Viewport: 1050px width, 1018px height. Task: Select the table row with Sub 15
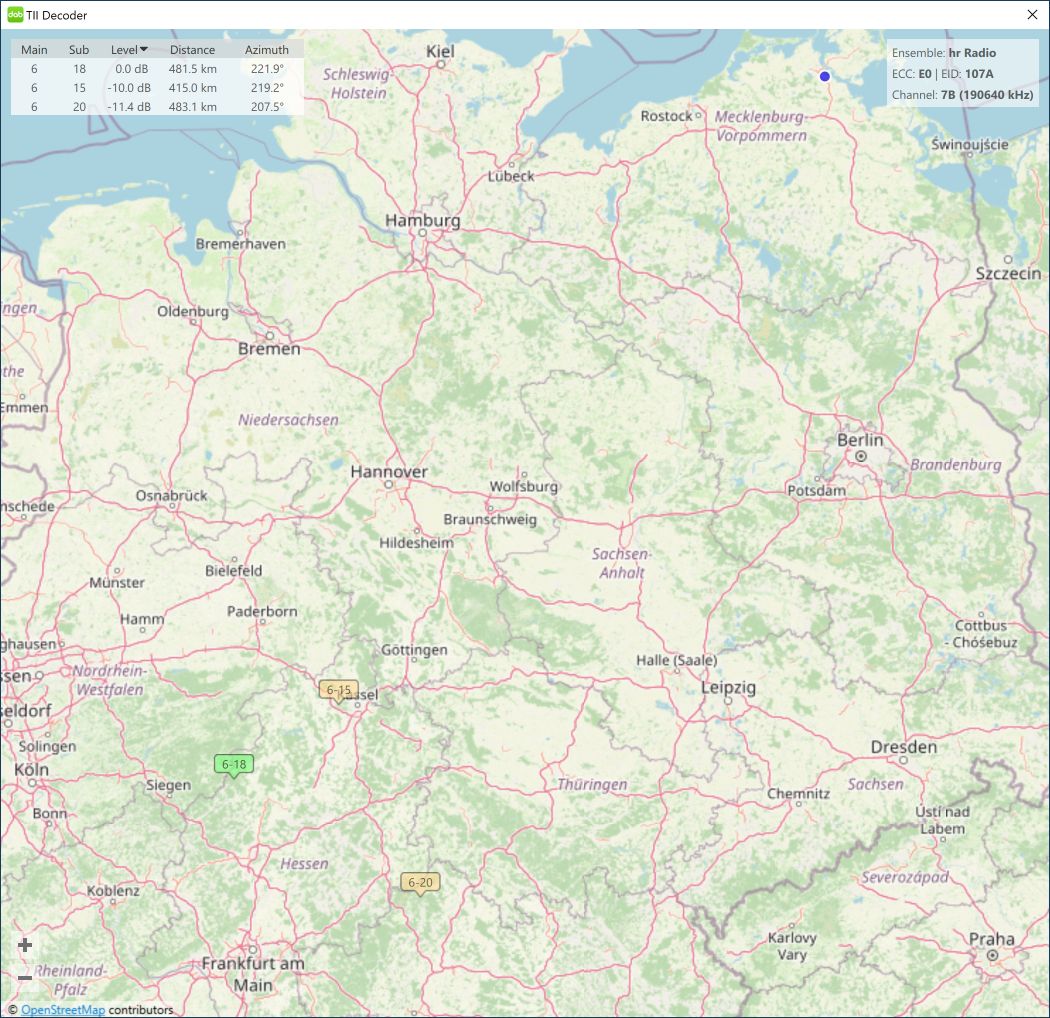point(157,88)
